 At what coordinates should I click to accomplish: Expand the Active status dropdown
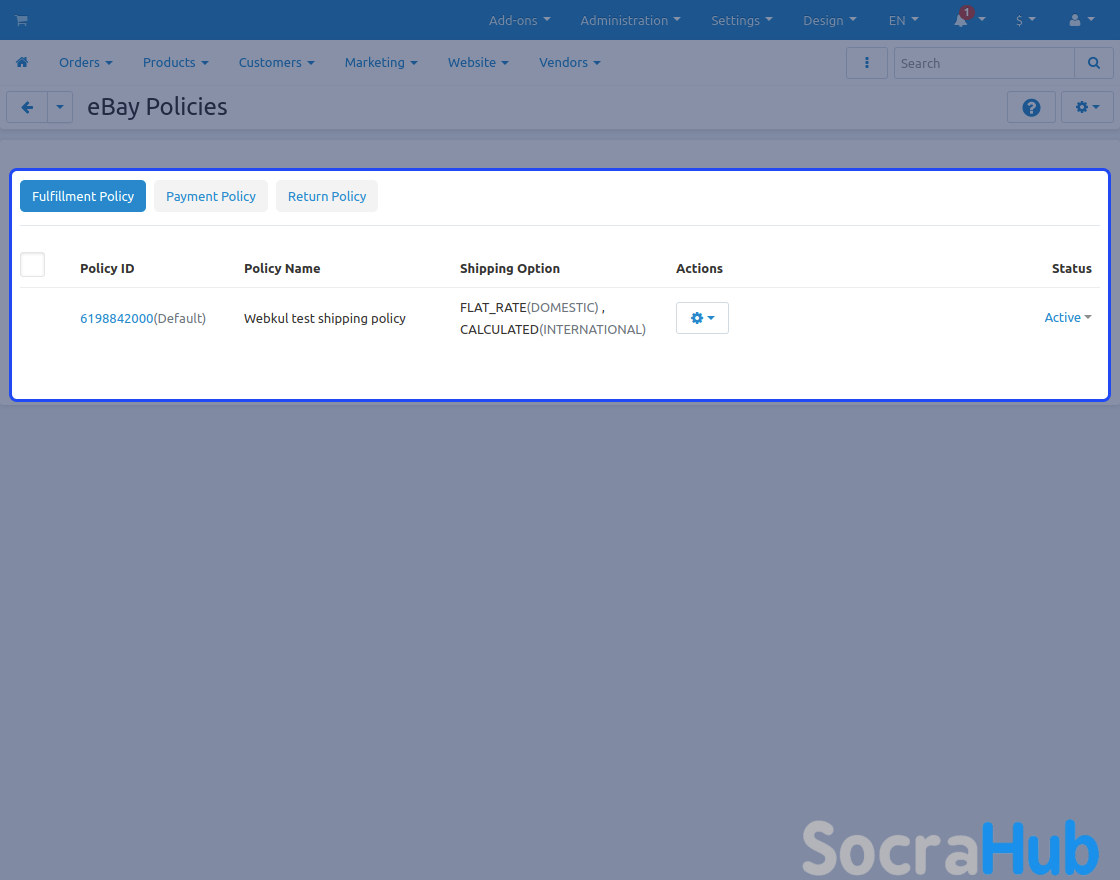click(1067, 317)
